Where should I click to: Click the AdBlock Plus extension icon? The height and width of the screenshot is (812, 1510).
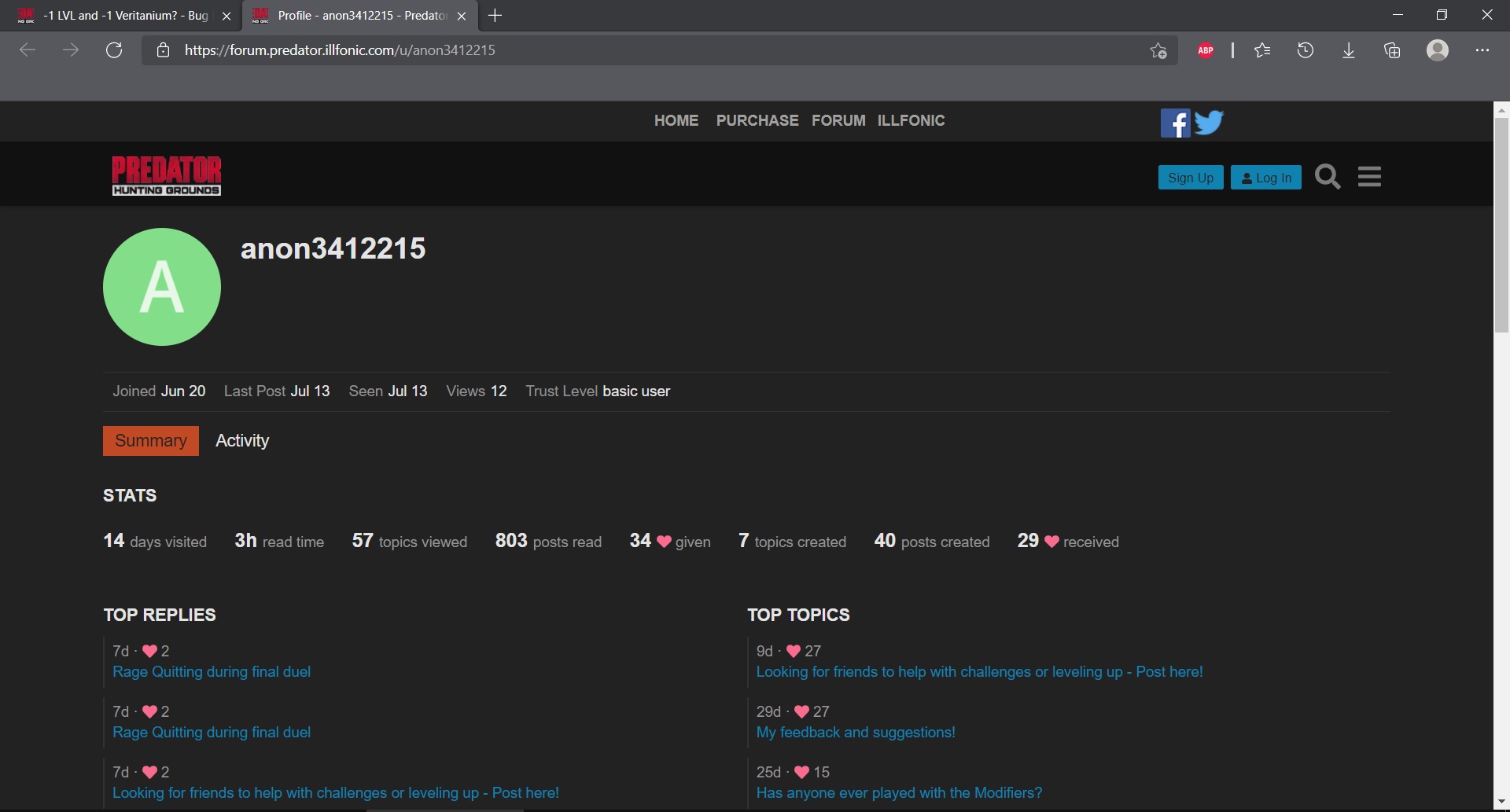coord(1206,50)
